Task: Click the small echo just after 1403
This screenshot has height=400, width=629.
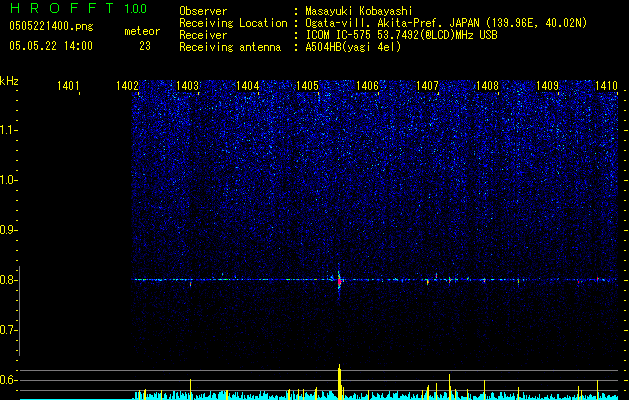Action: tap(191, 284)
